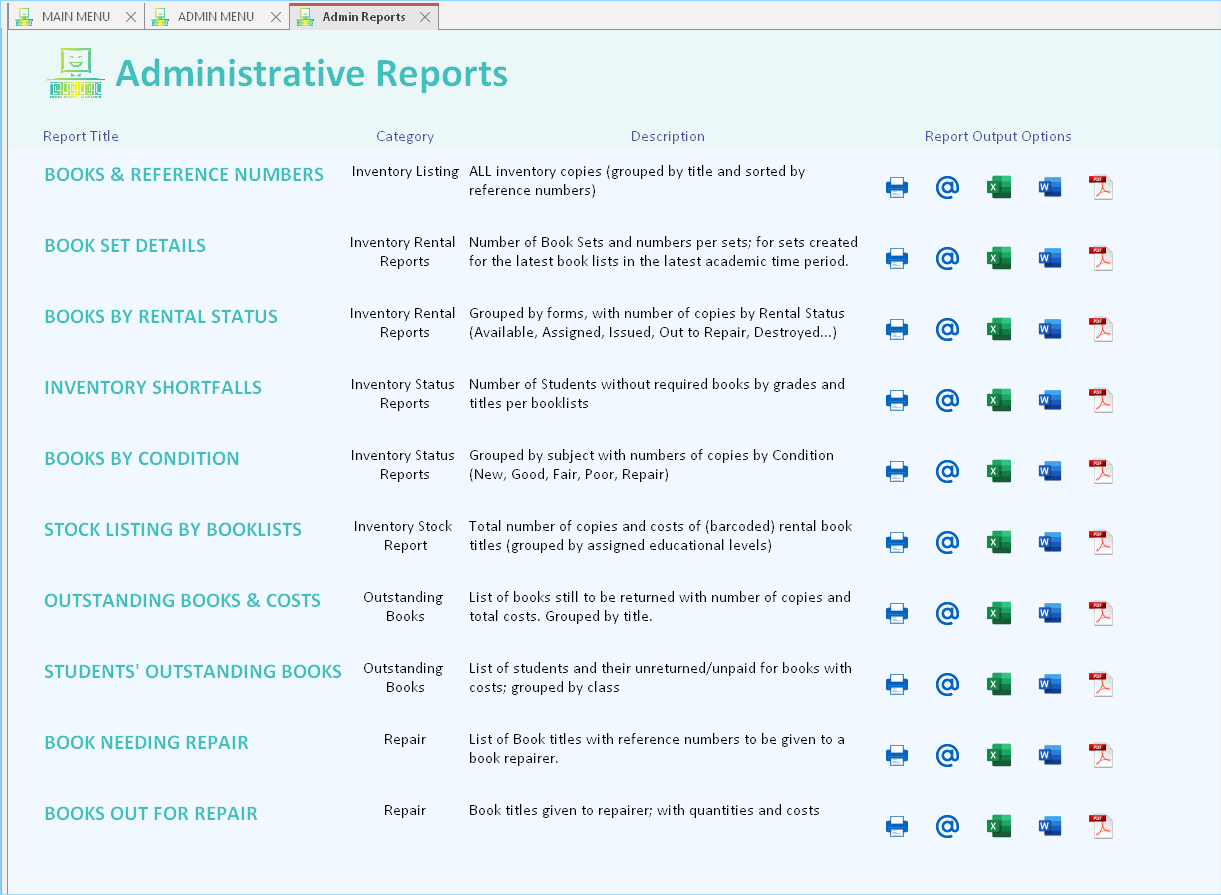Export Inventory Shortfalls to PDF
Viewport: 1221px width, 895px height.
(x=1101, y=400)
